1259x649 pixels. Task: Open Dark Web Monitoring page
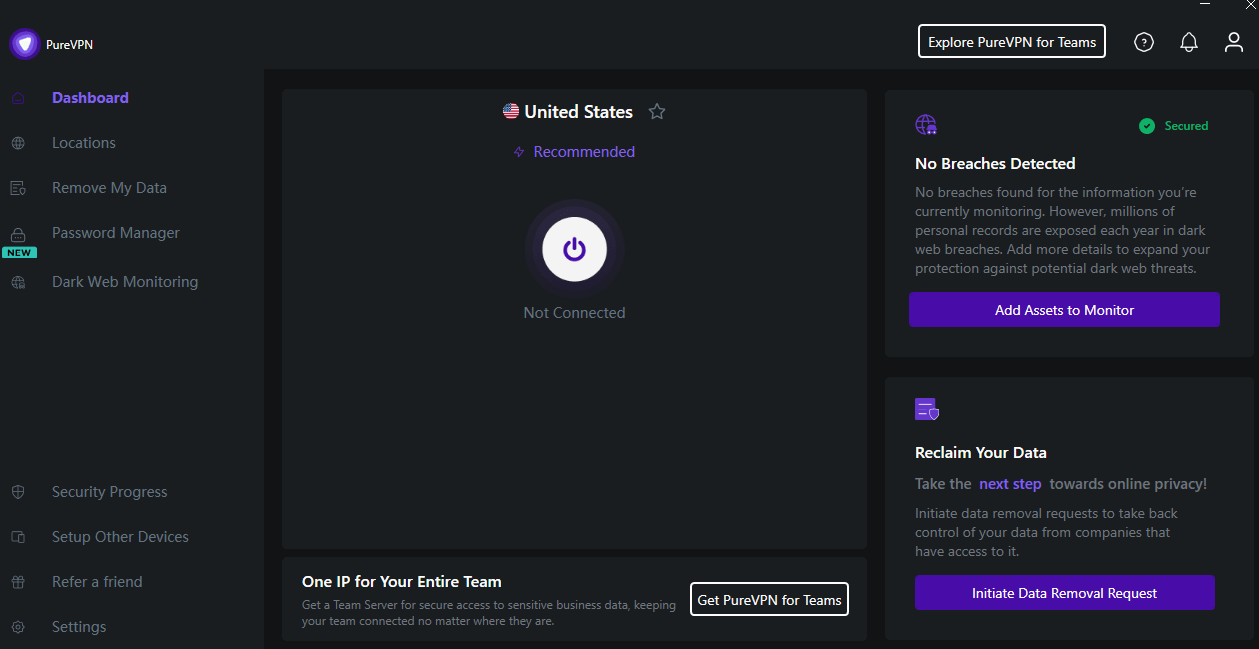point(125,282)
